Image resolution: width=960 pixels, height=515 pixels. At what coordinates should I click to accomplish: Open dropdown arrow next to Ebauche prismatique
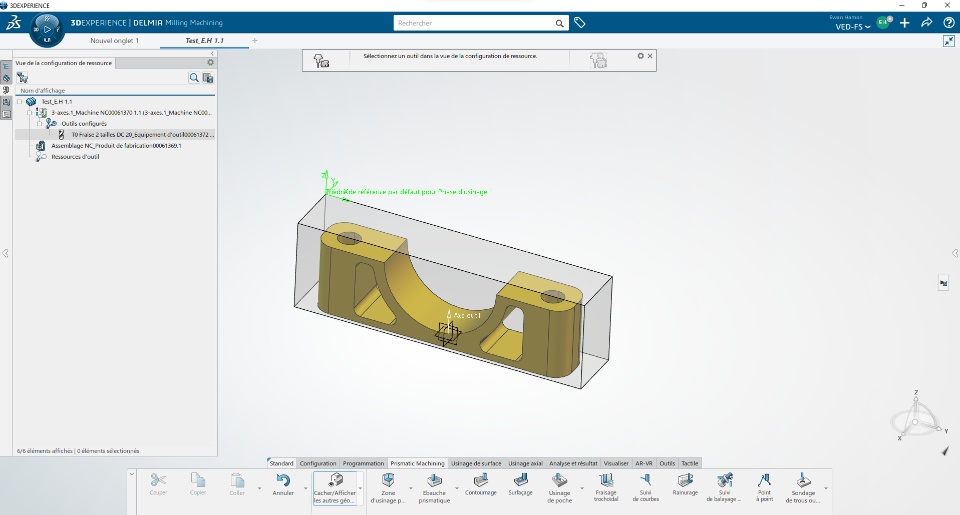(457, 488)
